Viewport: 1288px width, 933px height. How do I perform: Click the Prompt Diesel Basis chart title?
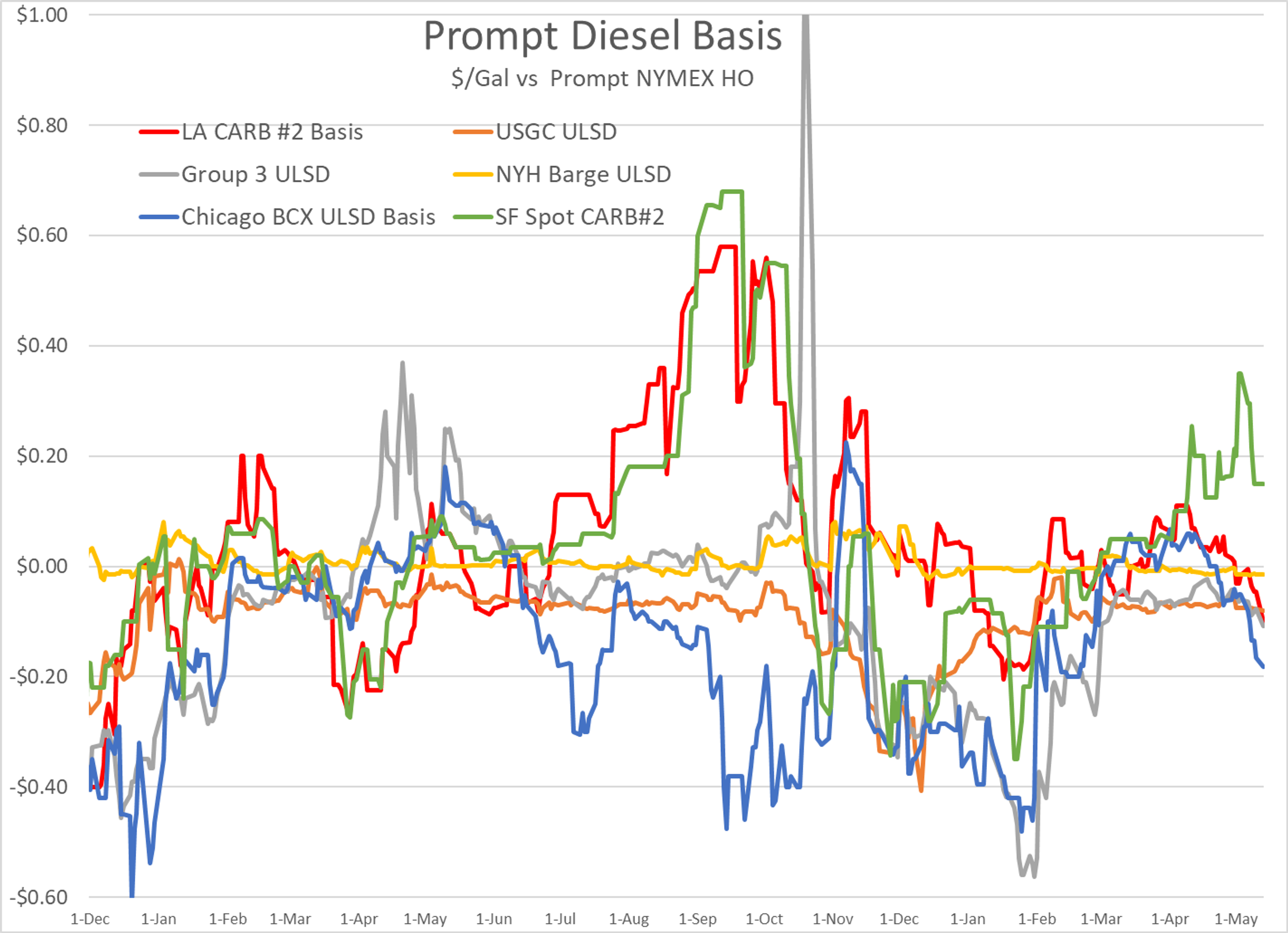(602, 37)
